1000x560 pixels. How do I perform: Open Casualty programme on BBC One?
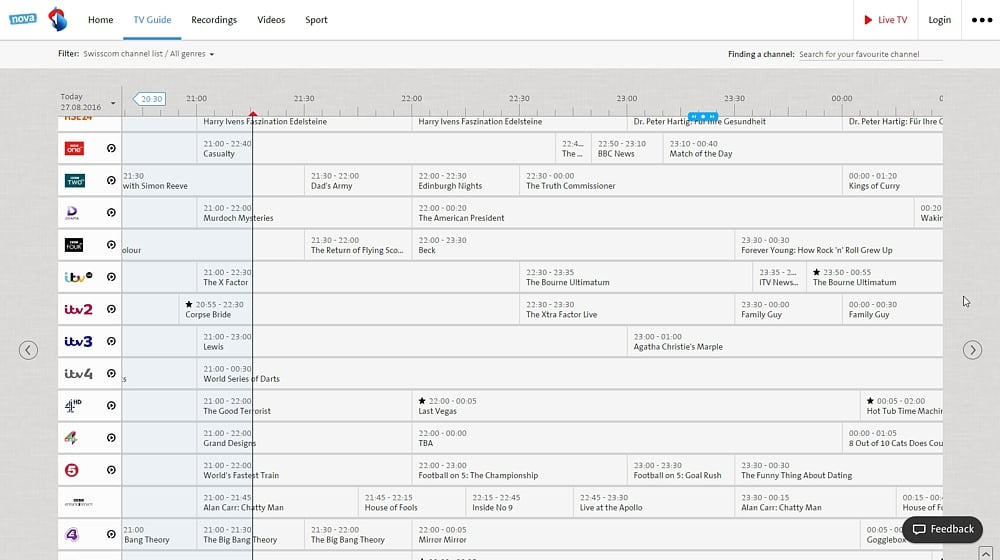376,149
